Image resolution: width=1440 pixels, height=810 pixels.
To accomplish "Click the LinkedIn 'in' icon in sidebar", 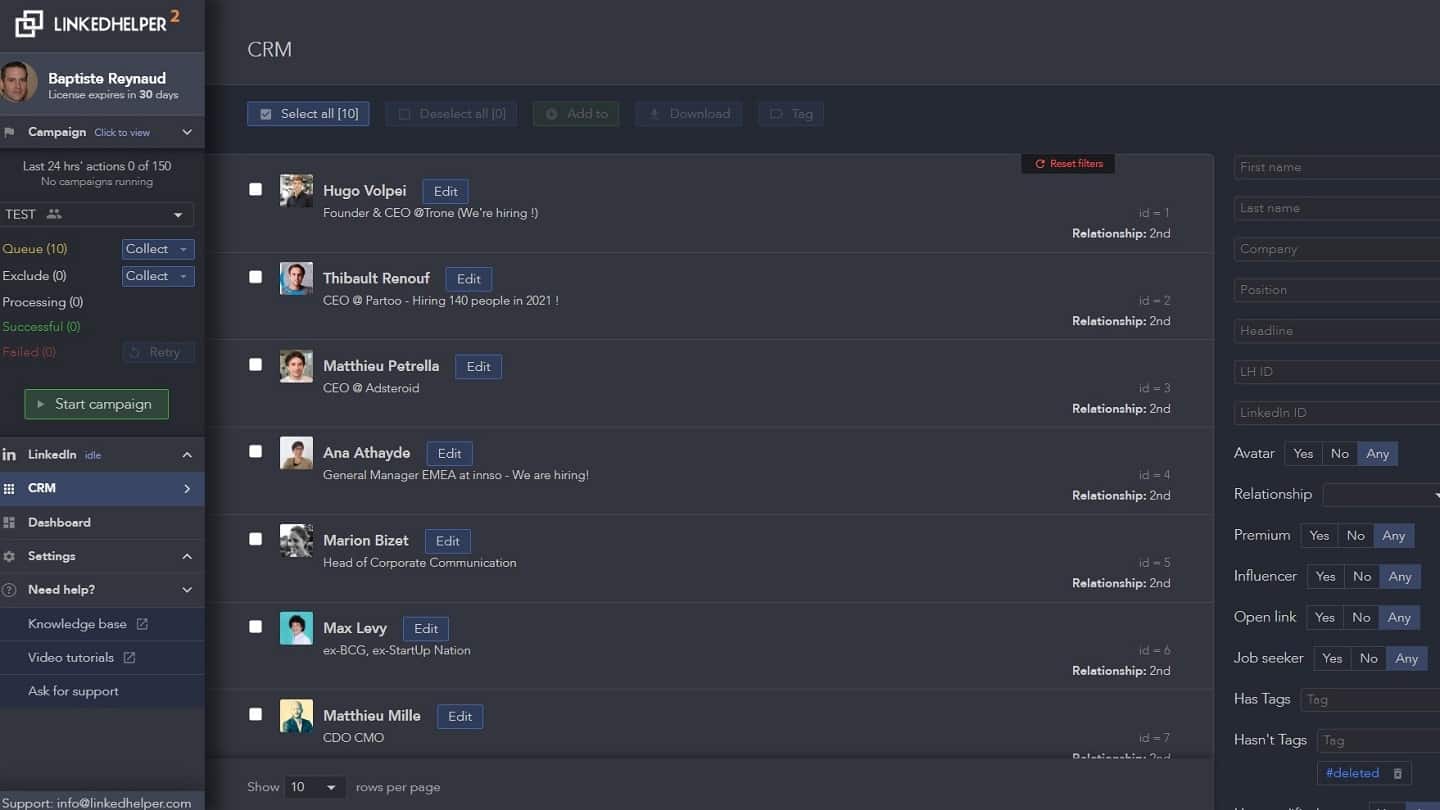I will [x=9, y=455].
